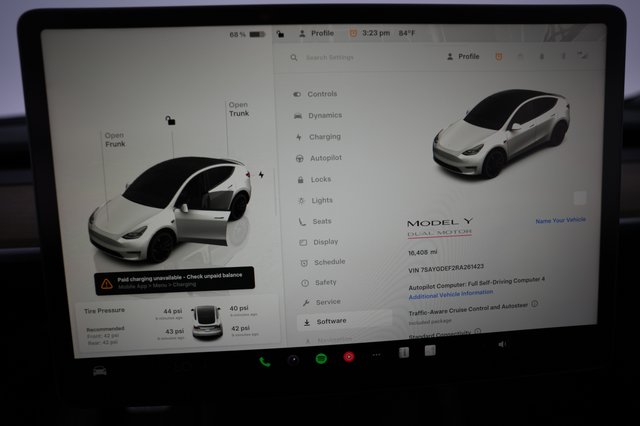Tap the Service wrench icon
Screen dimensions: 640x426
pos(306,302)
